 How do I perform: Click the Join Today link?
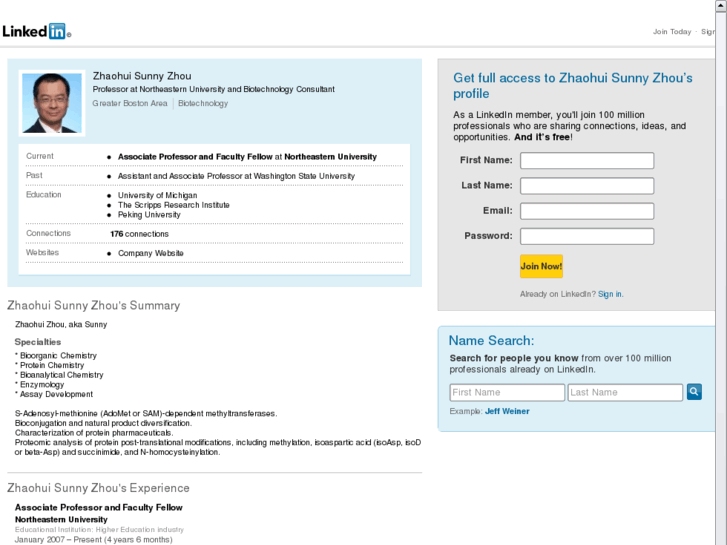pyautogui.click(x=672, y=32)
